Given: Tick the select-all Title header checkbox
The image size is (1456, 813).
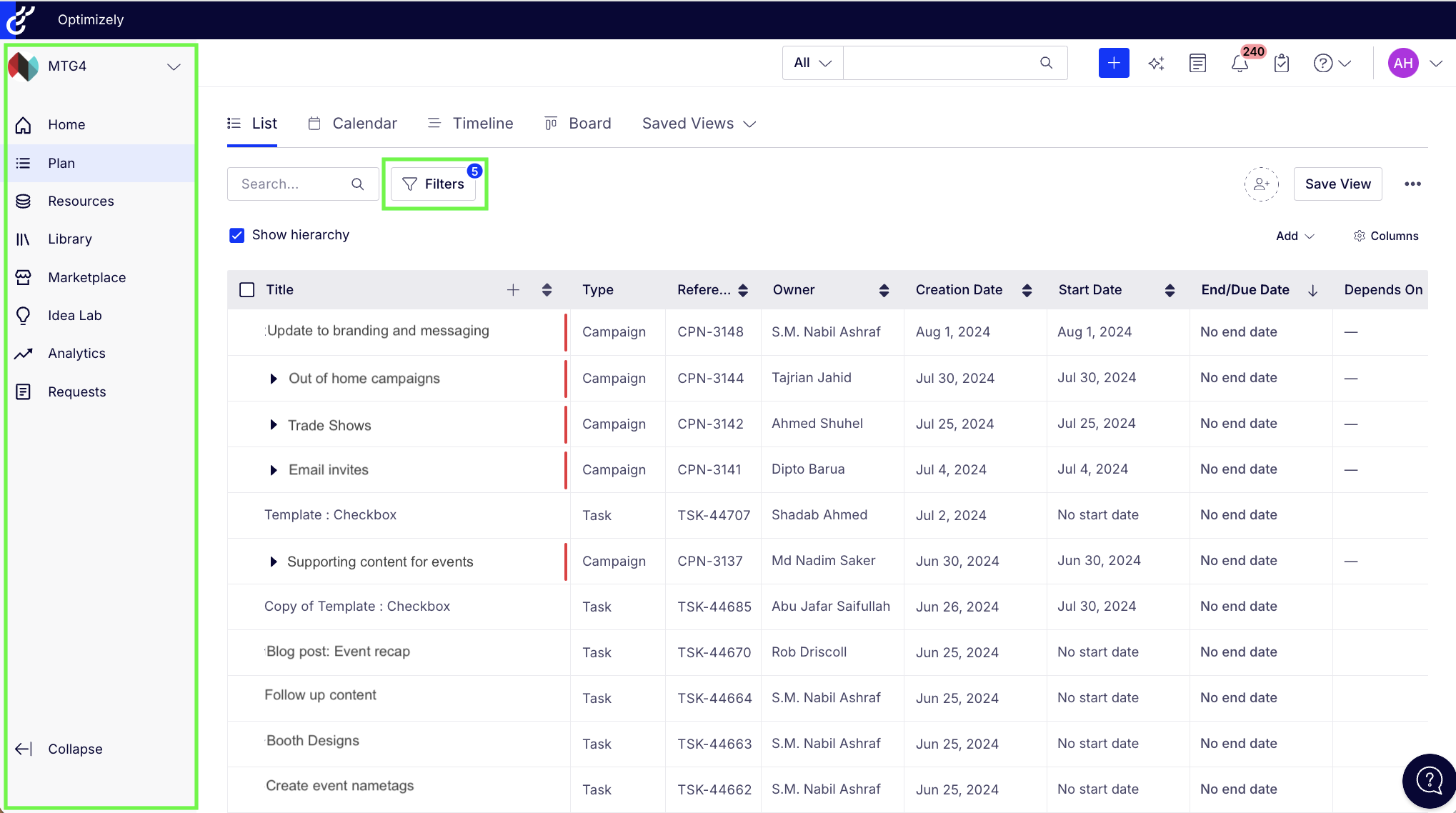Looking at the screenshot, I should coord(247,290).
